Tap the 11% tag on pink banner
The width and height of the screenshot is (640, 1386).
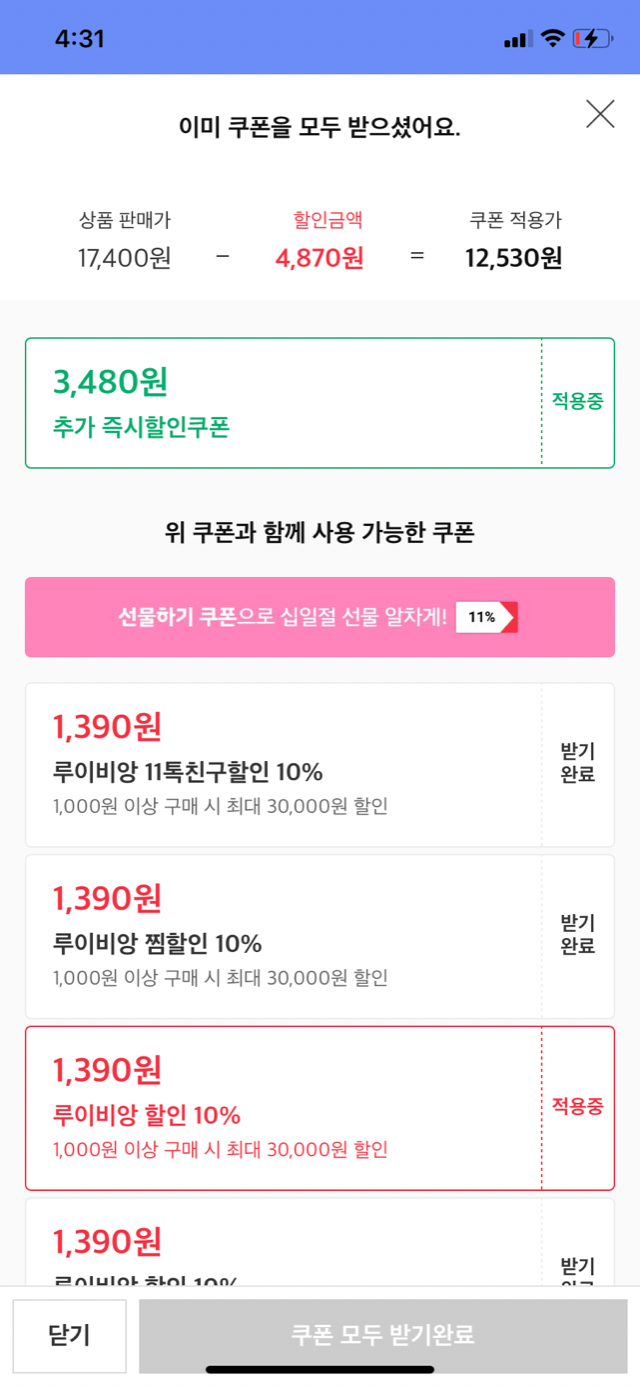coord(486,617)
